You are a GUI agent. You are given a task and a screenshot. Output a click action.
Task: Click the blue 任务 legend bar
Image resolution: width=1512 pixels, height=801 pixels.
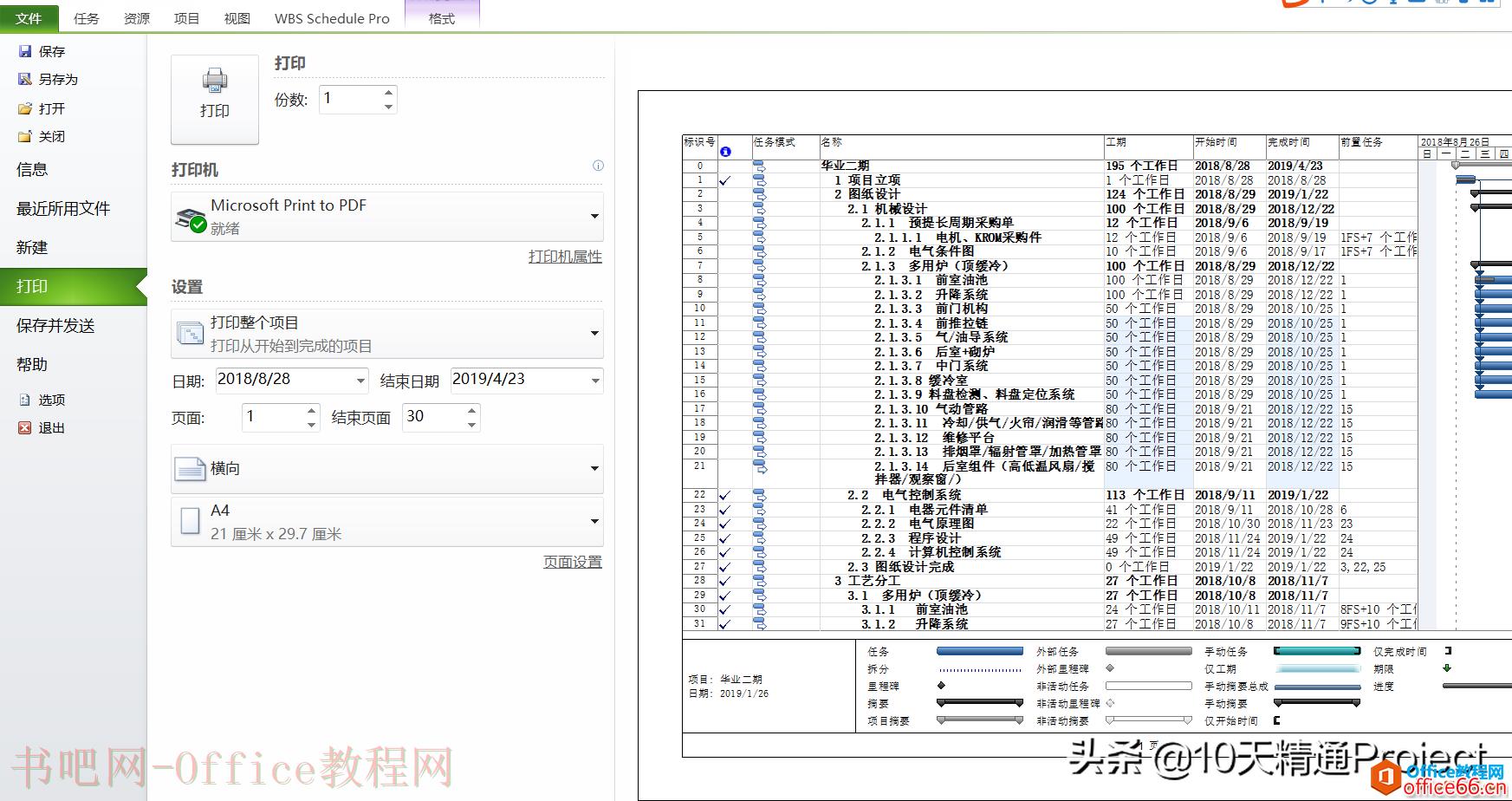980,651
